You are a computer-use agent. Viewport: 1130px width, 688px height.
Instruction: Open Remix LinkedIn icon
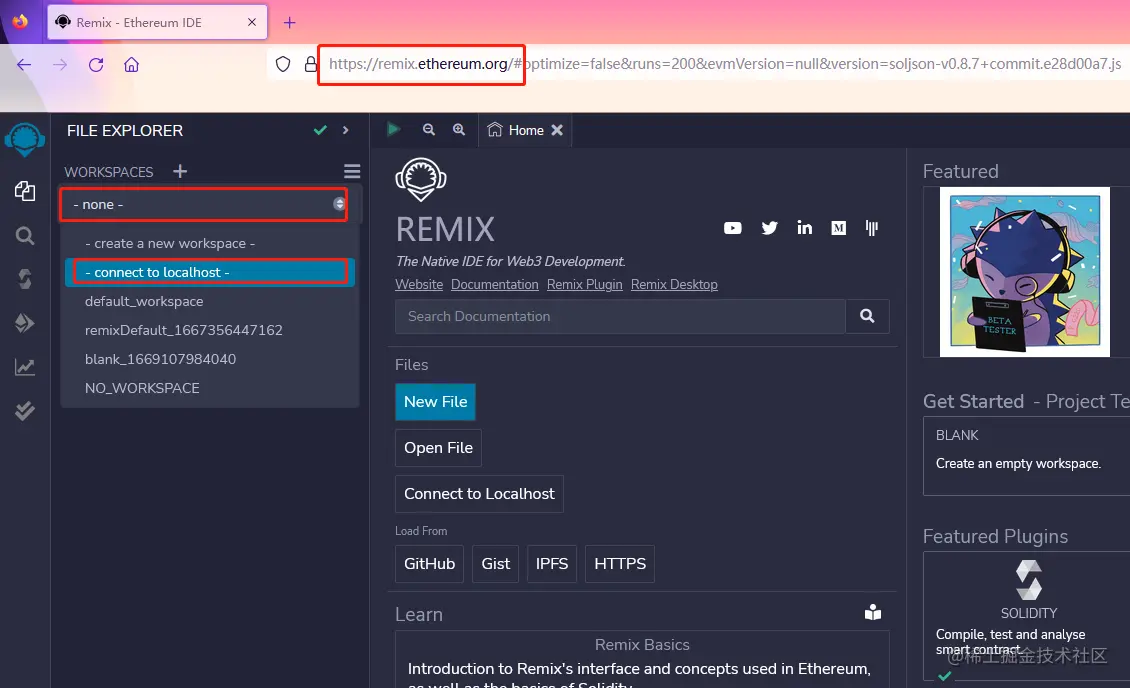click(804, 228)
